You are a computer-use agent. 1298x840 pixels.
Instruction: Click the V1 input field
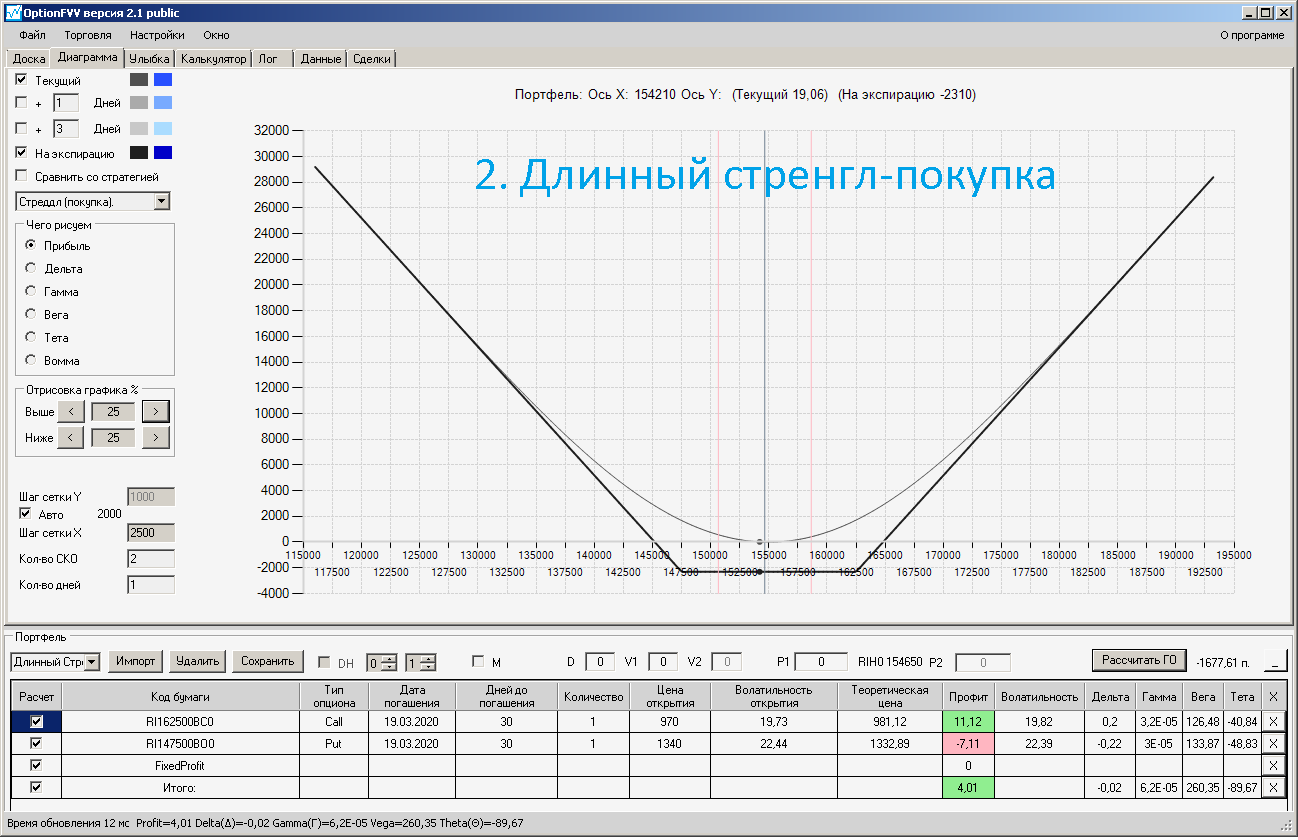[x=663, y=661]
